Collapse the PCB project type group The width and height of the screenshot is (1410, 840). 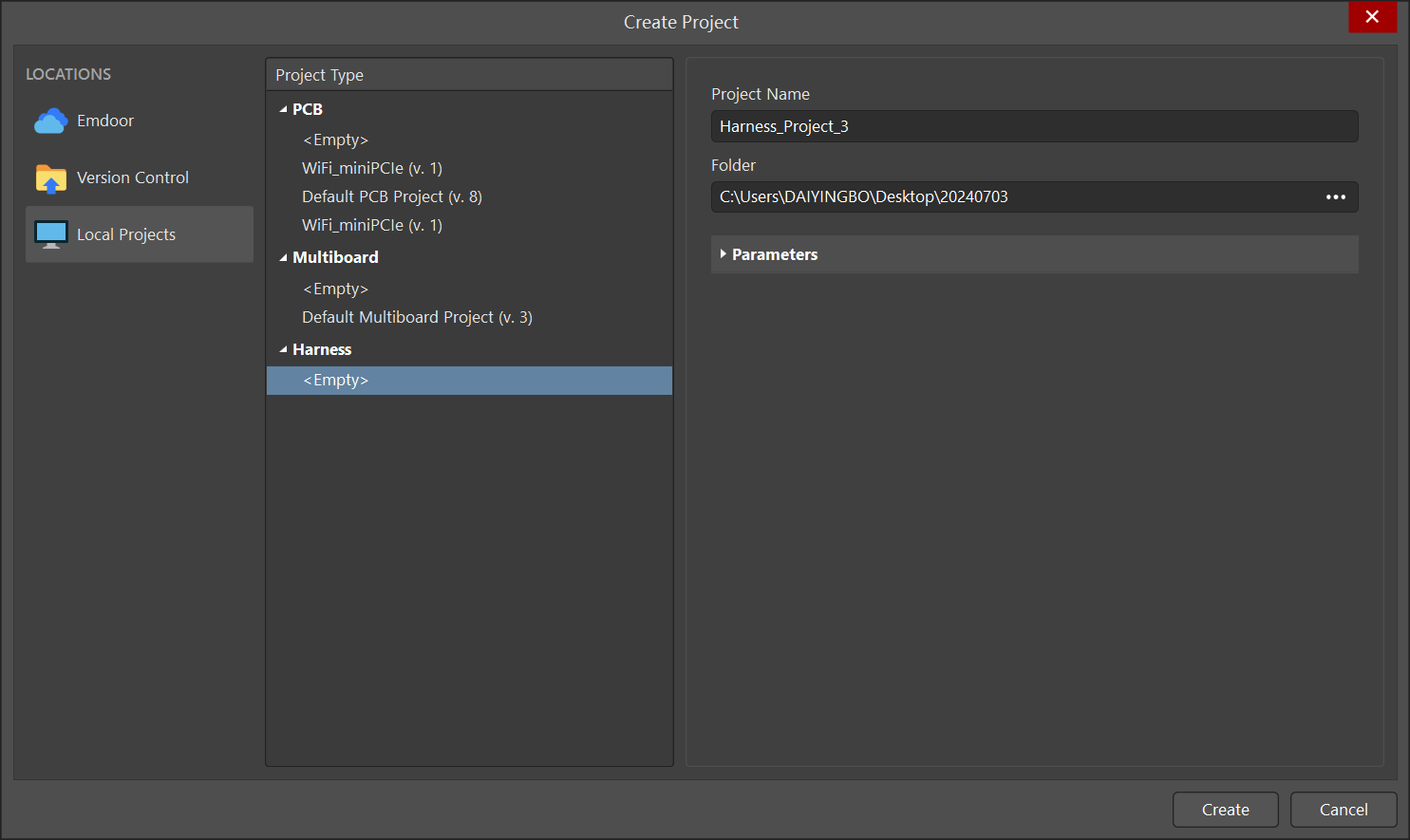(283, 110)
